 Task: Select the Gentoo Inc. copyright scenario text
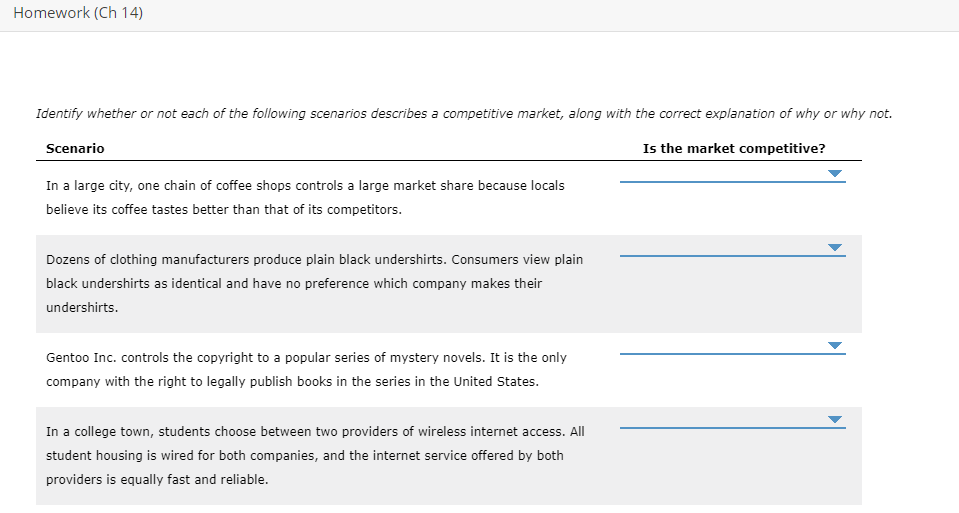[x=306, y=369]
